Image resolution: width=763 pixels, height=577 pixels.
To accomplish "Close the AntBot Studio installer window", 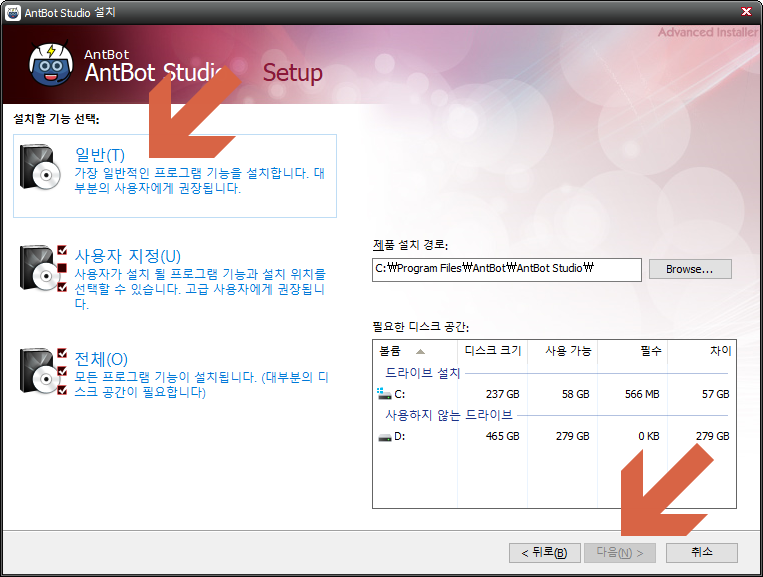I will (x=746, y=12).
